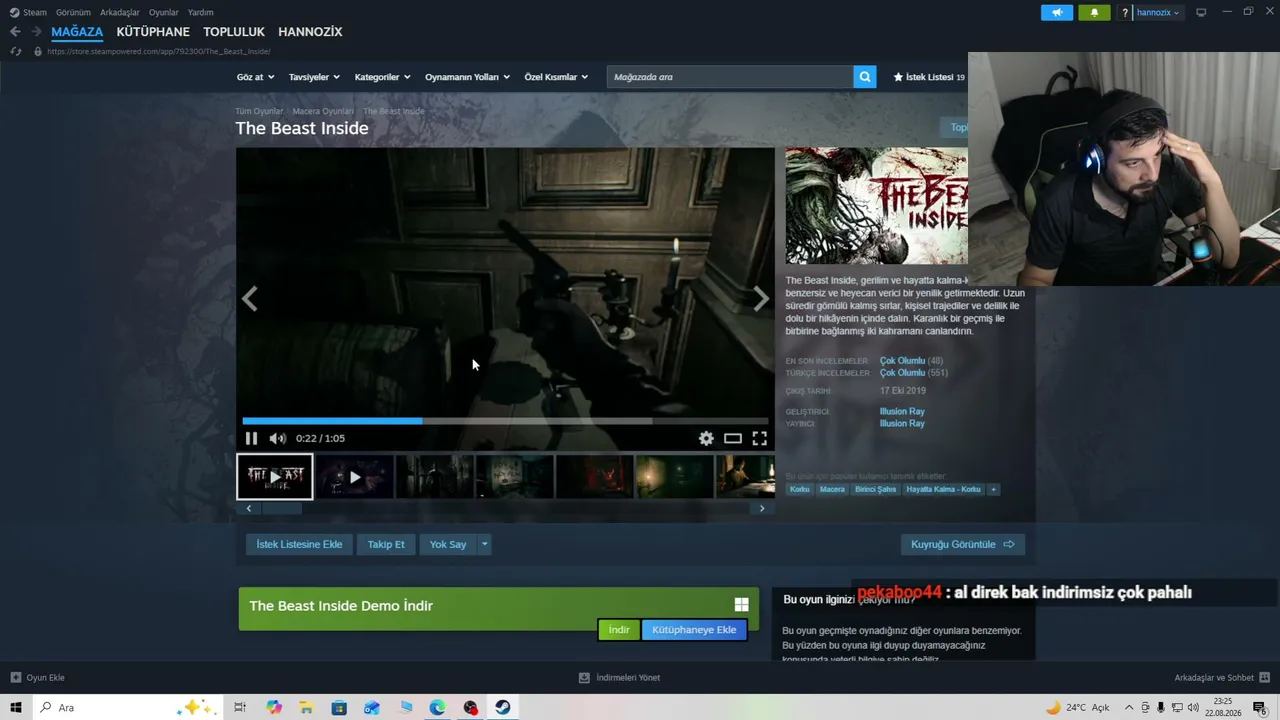Click the Steam icon on the taskbar
Image resolution: width=1280 pixels, height=720 pixels.
pos(503,708)
